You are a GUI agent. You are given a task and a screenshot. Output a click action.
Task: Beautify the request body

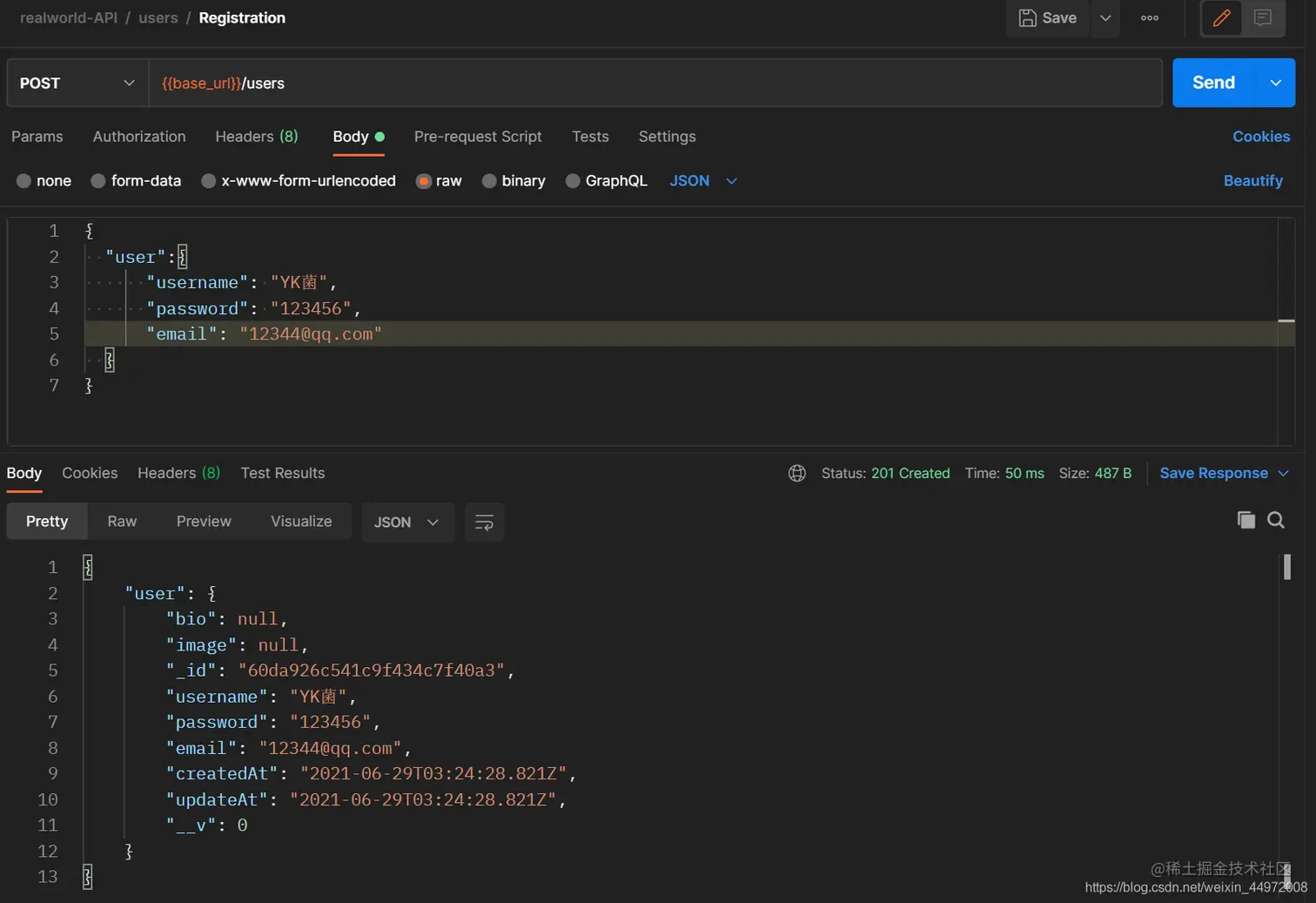tap(1253, 181)
